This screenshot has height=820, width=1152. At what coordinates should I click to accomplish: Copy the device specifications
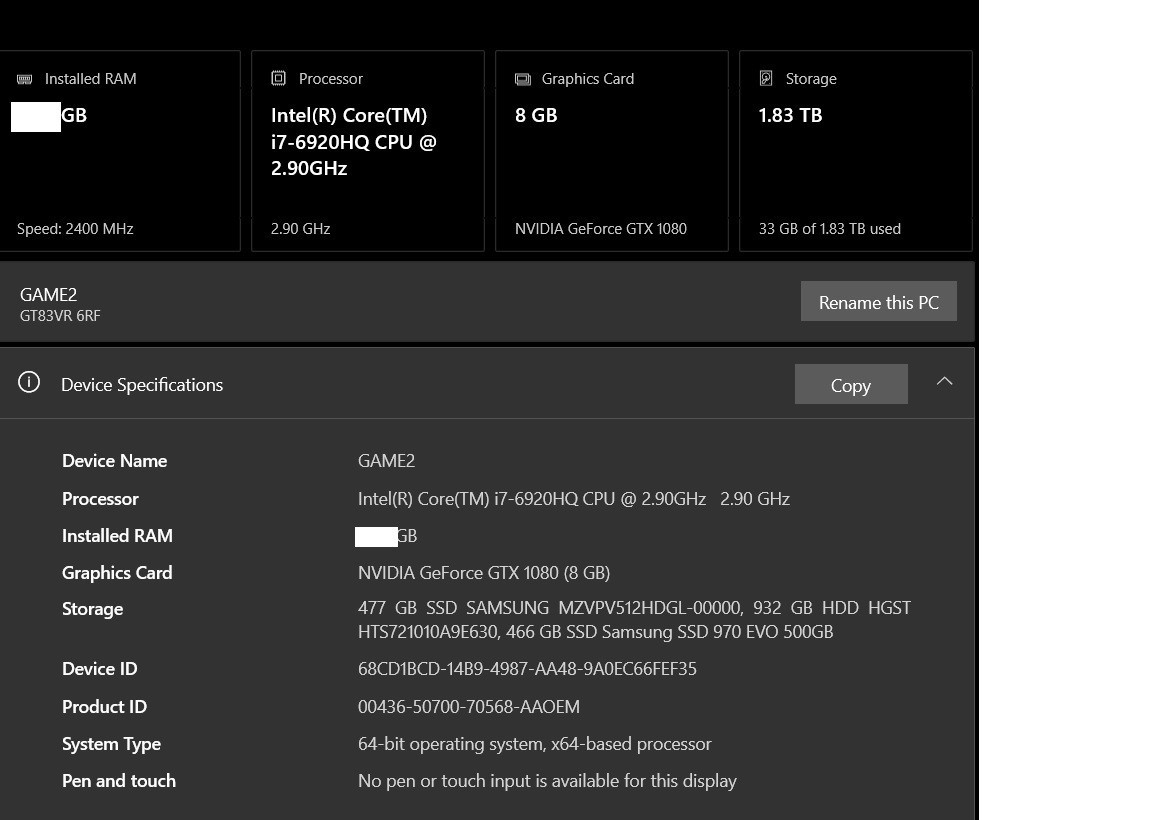pyautogui.click(x=851, y=384)
